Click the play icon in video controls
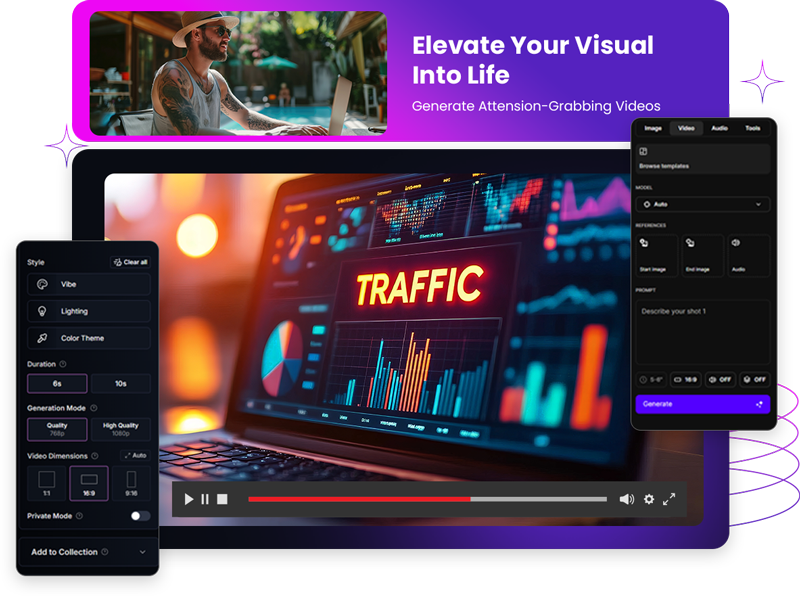 click(x=188, y=499)
